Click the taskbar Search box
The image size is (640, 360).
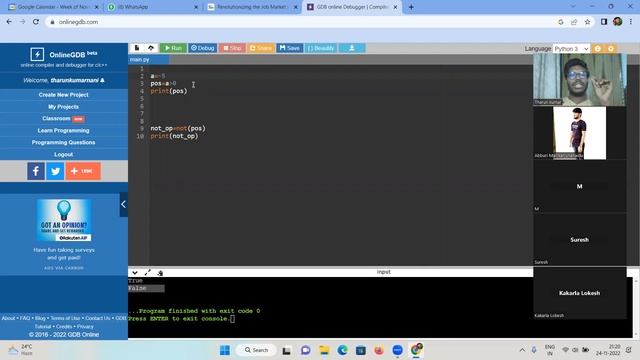tap(257, 350)
